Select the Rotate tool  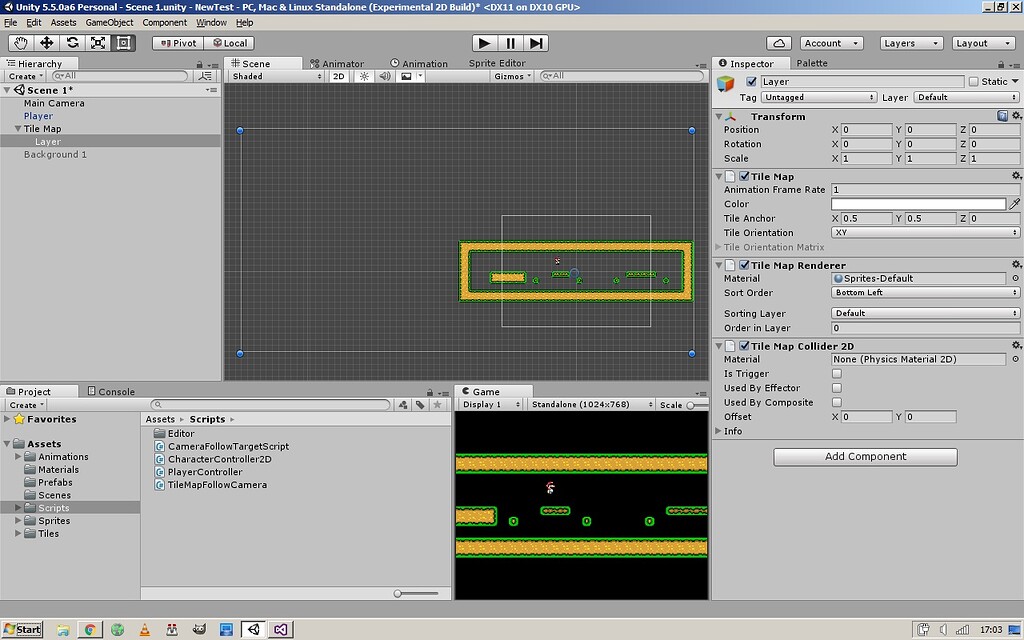click(x=73, y=42)
